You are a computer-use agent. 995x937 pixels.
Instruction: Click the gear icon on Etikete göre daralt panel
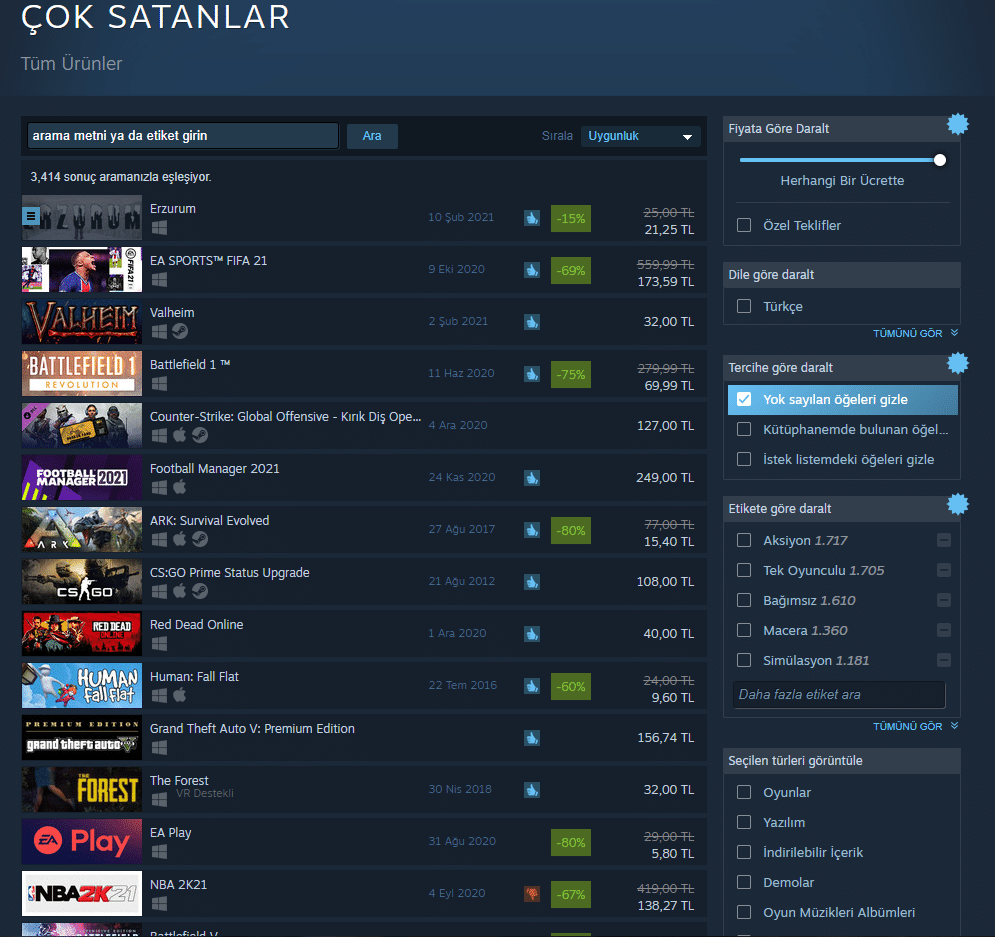coord(958,504)
